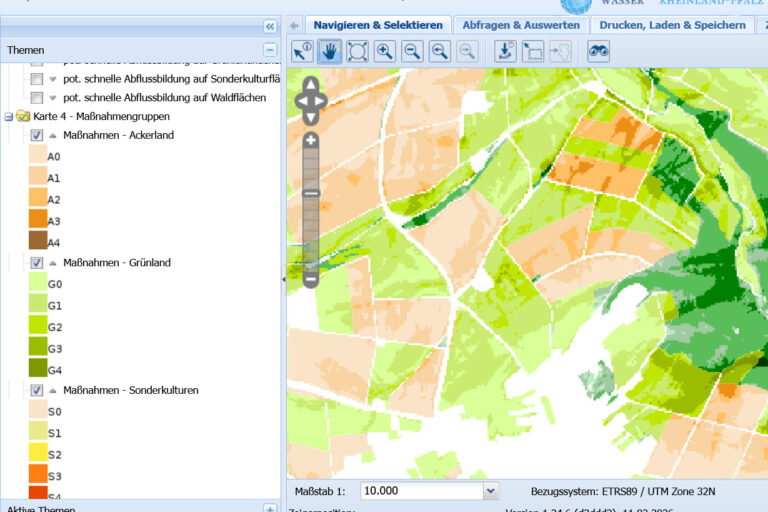Click the G1 legend label
The image size is (768, 512).
click(x=55, y=306)
